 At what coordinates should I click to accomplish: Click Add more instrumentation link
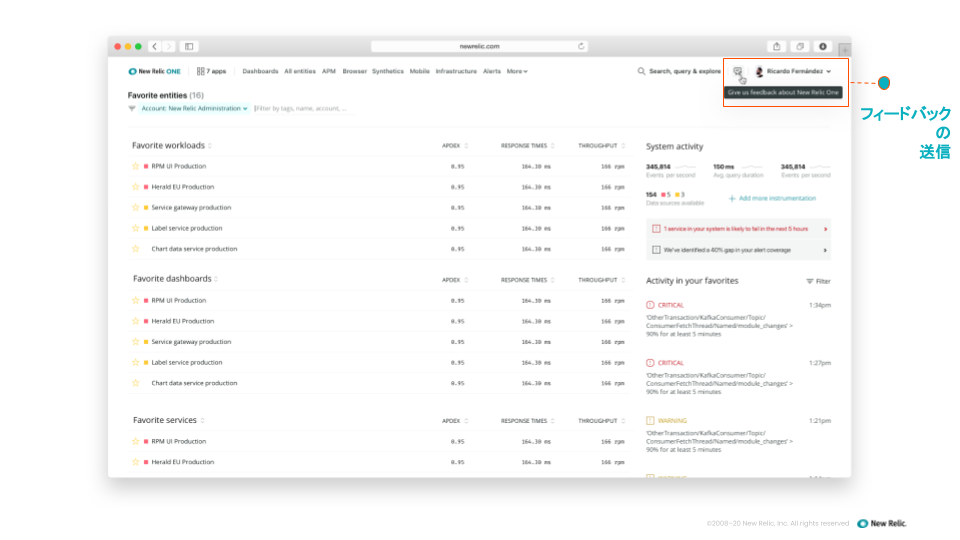click(772, 198)
